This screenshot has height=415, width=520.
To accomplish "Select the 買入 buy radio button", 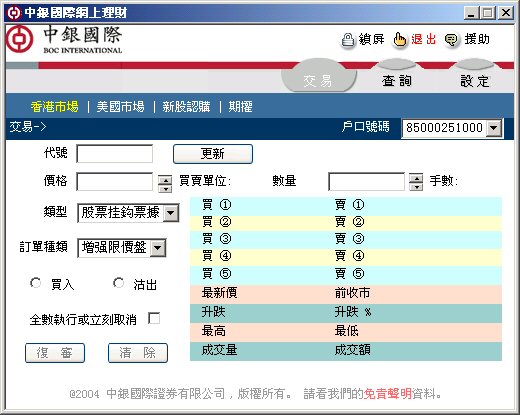I will (x=35, y=283).
